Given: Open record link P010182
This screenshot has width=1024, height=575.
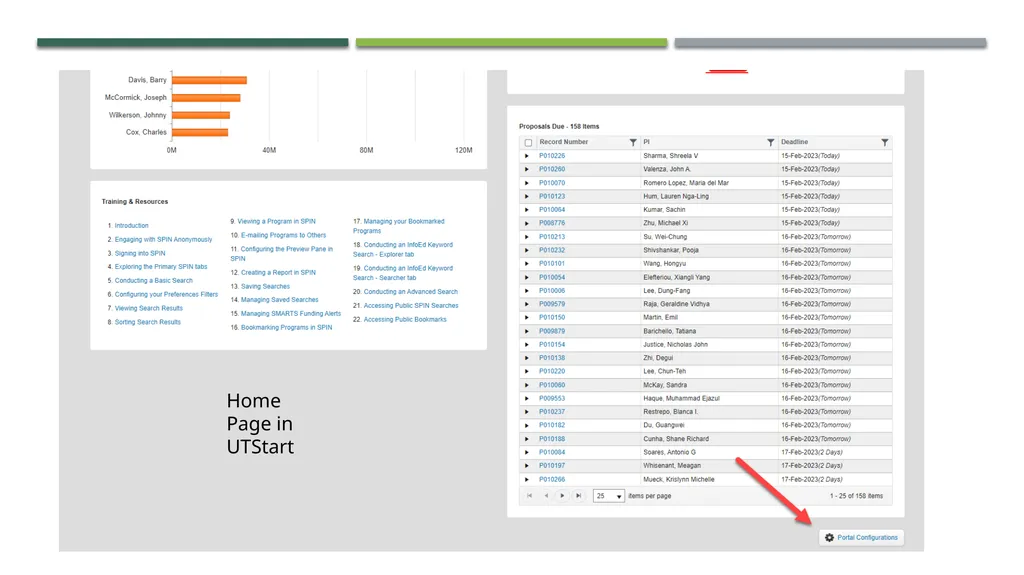Looking at the screenshot, I should pyautogui.click(x=552, y=425).
